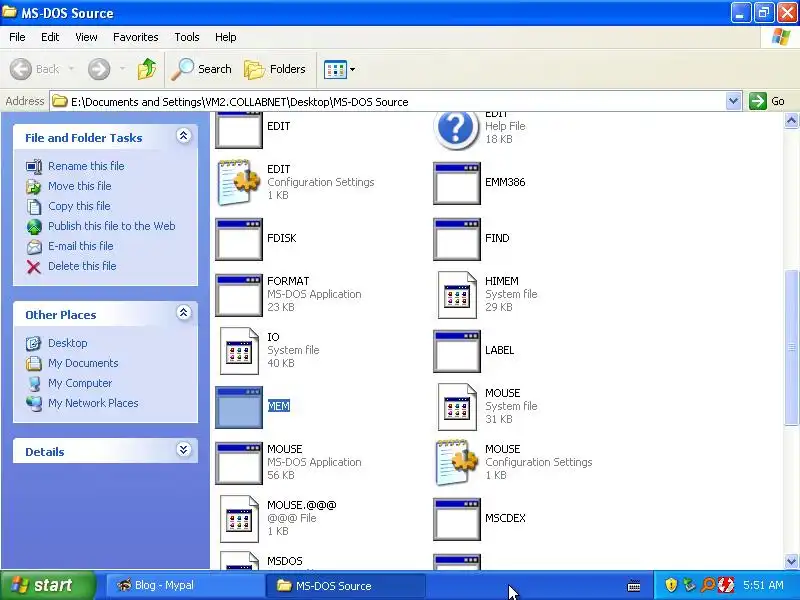Viewport: 800px width, 600px height.
Task: Open the Favorites menu
Action: click(136, 37)
